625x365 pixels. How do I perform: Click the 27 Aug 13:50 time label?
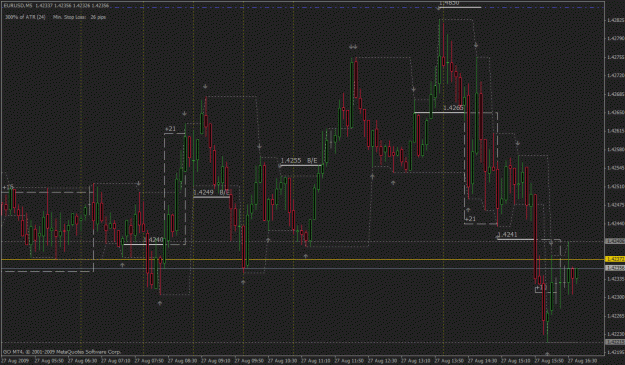[x=450, y=361]
